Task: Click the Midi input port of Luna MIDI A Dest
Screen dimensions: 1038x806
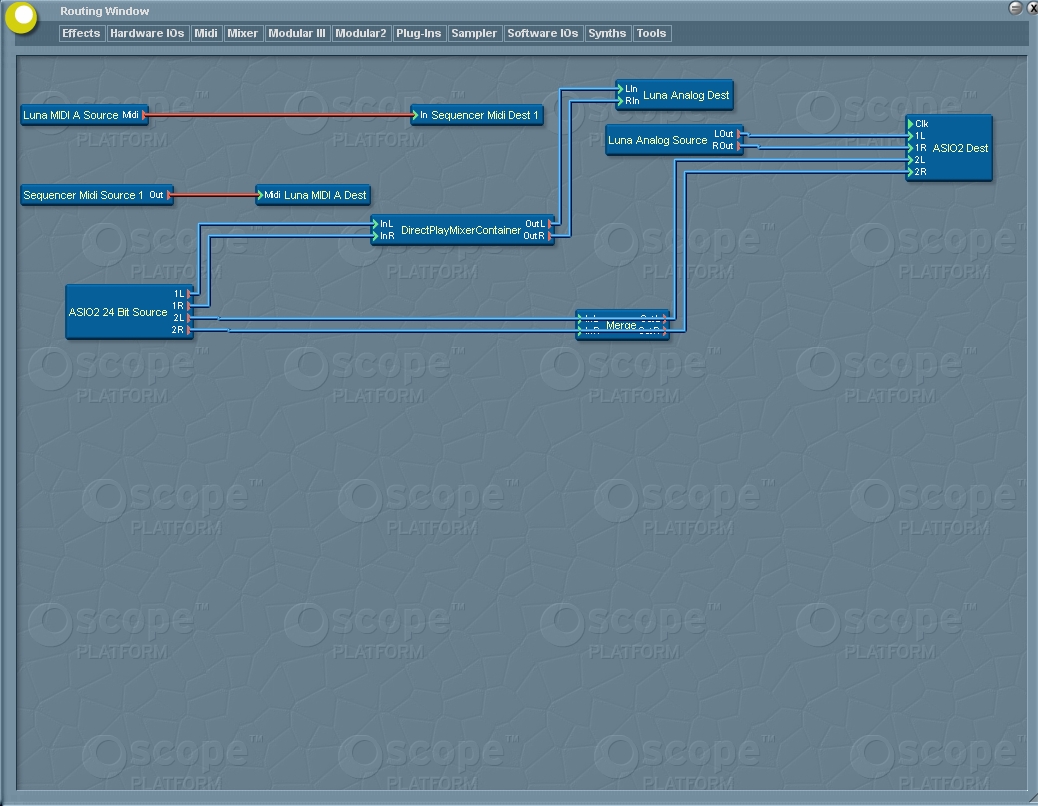Action: (260, 195)
